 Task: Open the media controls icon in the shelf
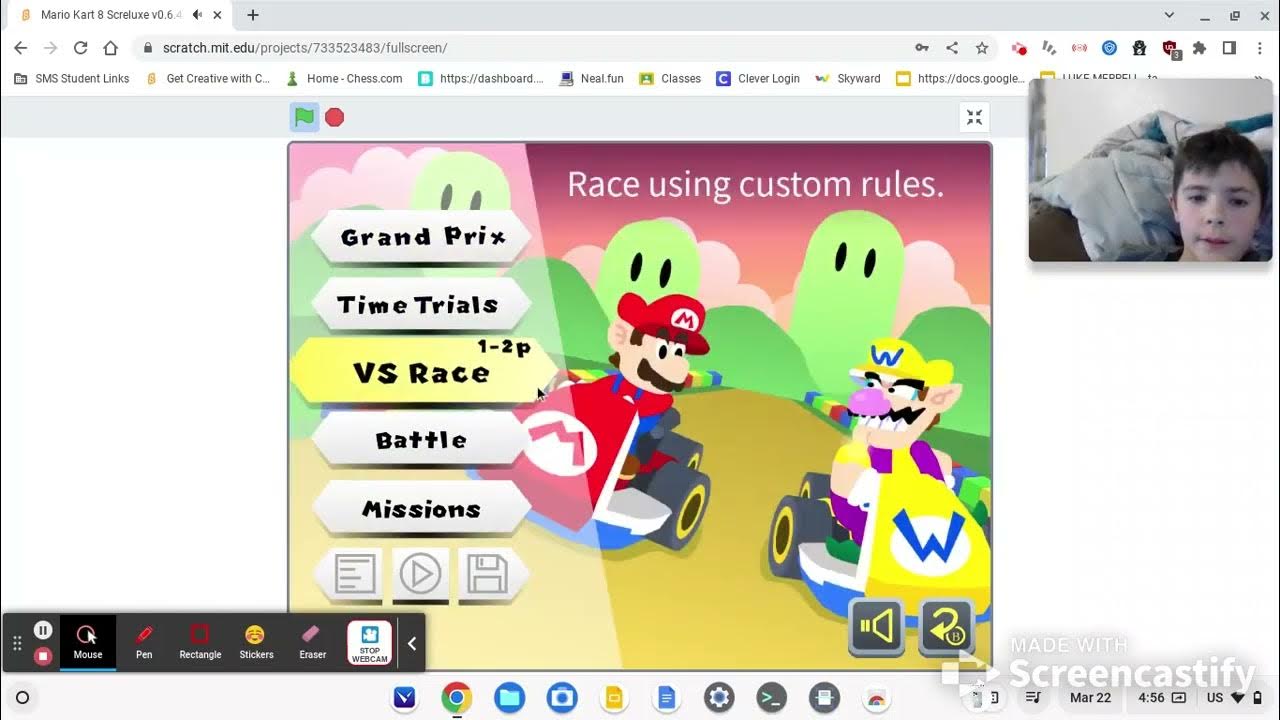coord(1034,697)
